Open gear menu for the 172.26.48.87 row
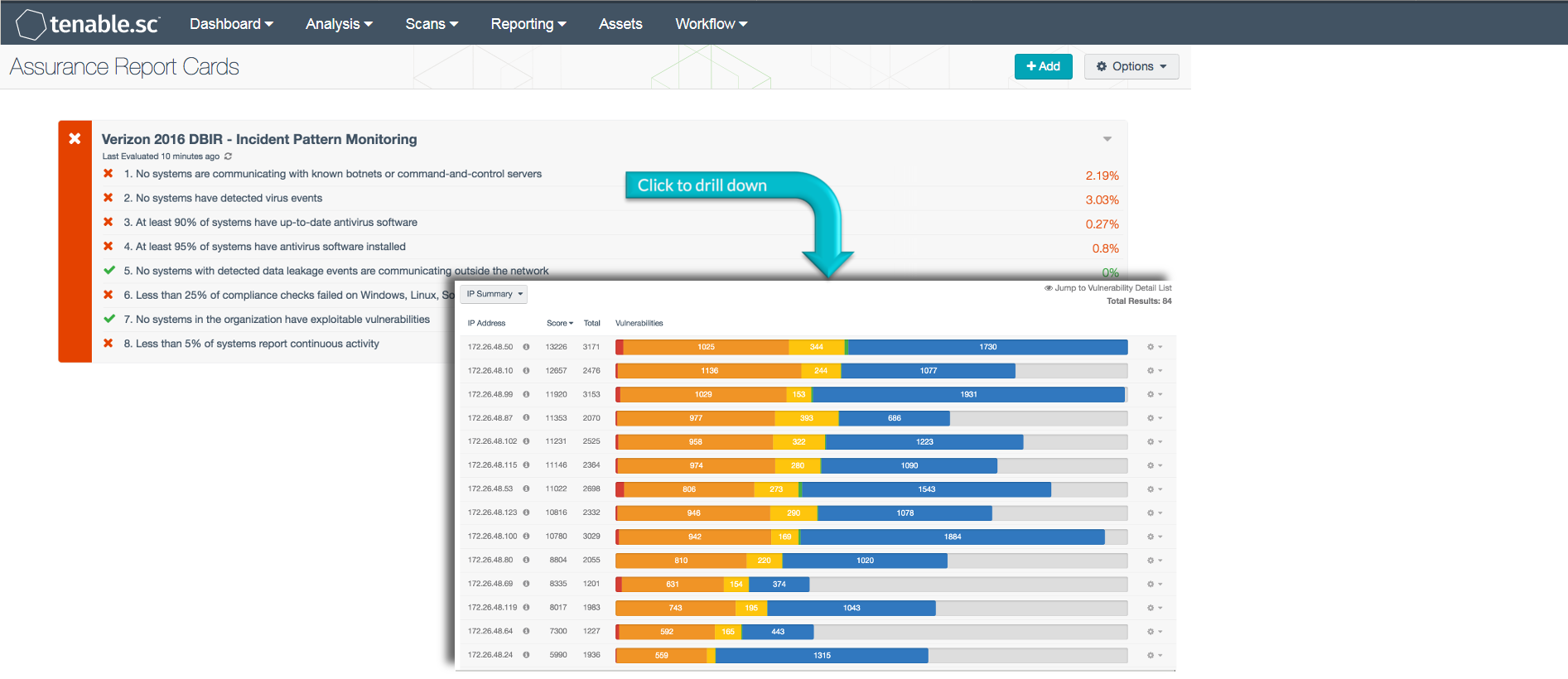The height and width of the screenshot is (679, 1568). click(1154, 418)
